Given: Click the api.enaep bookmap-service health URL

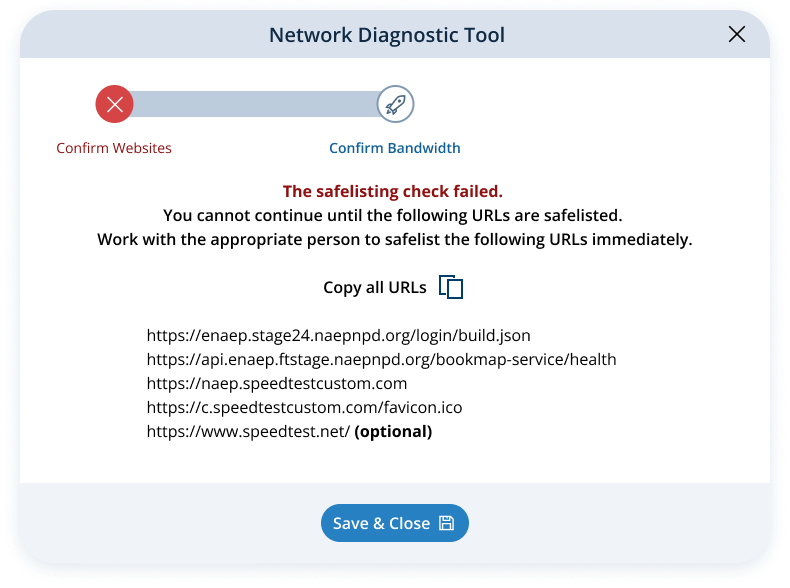Looking at the screenshot, I should pos(381,359).
